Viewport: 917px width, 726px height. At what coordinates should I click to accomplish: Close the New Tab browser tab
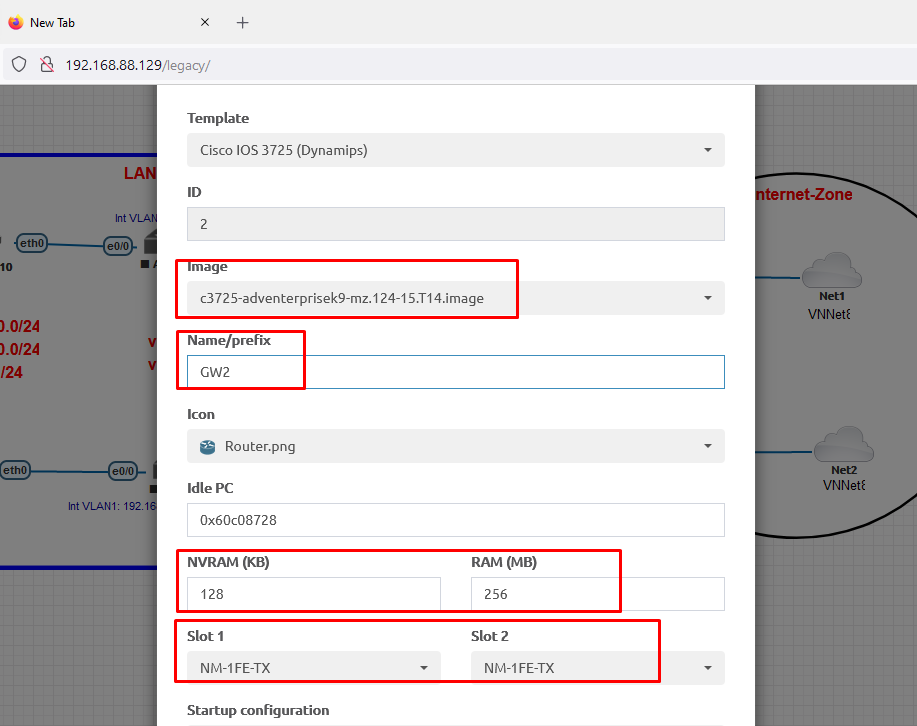(x=205, y=22)
